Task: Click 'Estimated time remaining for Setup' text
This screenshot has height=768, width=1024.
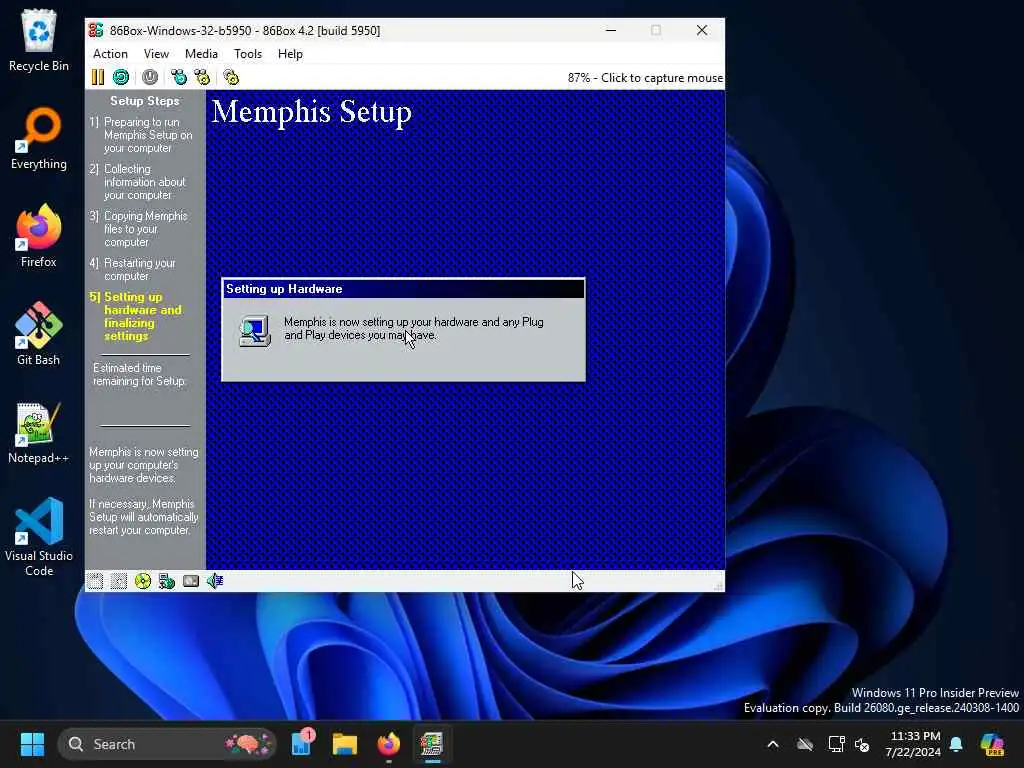Action: 140,375
